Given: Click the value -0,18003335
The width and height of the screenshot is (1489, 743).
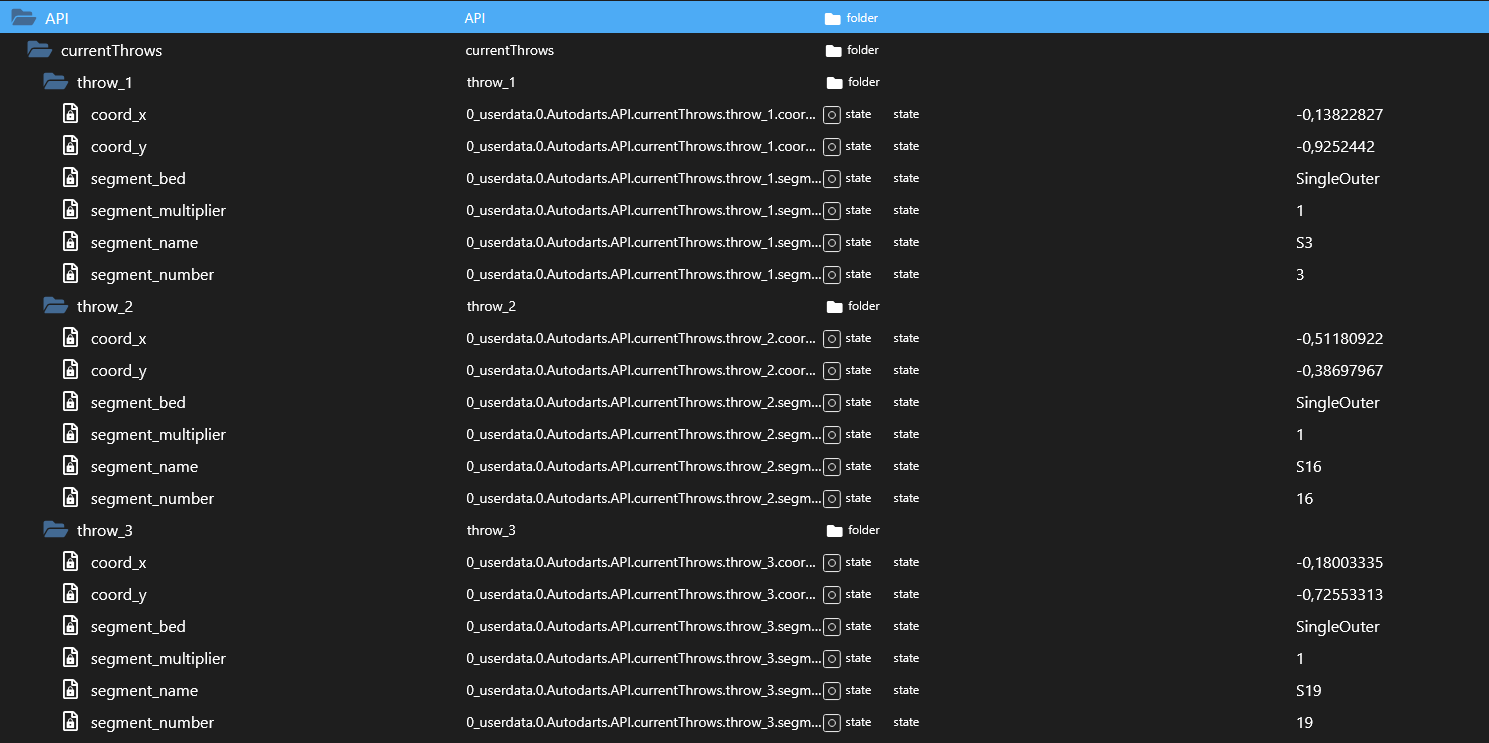Looking at the screenshot, I should [1339, 562].
